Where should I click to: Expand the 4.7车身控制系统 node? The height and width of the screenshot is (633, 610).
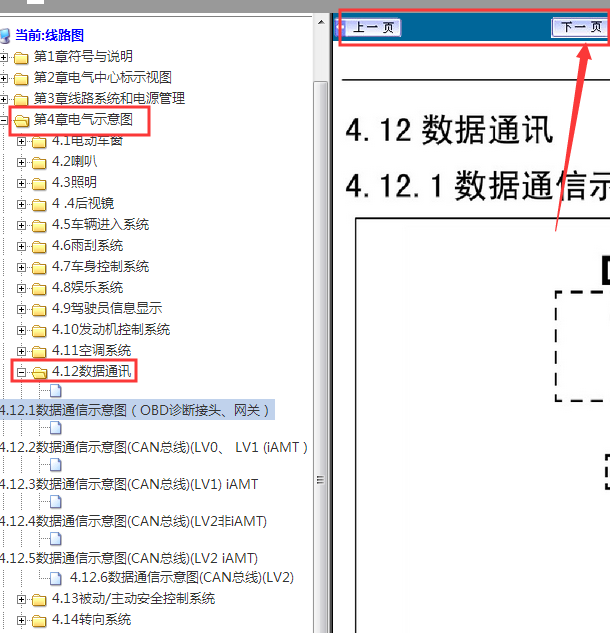coord(21,267)
